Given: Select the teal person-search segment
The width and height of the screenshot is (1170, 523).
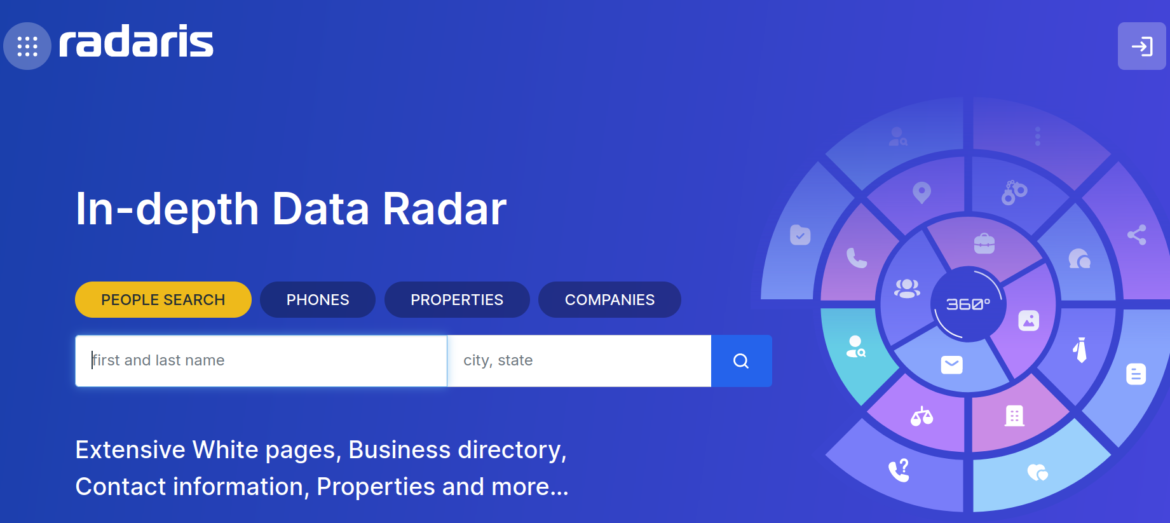Looking at the screenshot, I should pos(856,346).
